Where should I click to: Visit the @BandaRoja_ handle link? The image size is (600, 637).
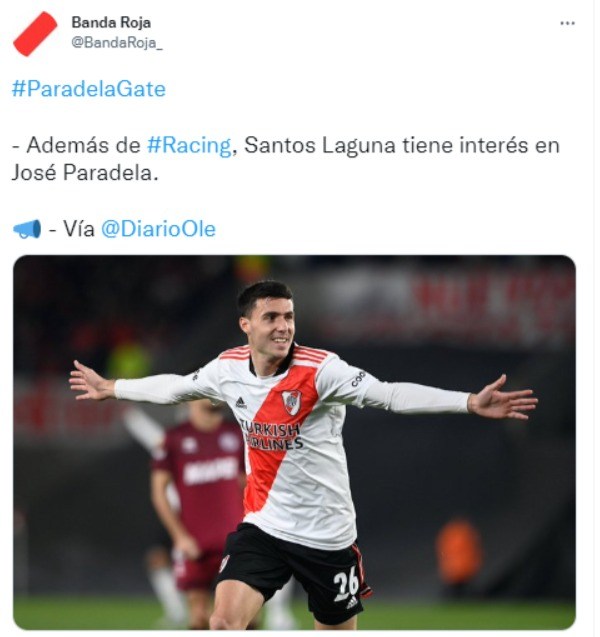[117, 42]
